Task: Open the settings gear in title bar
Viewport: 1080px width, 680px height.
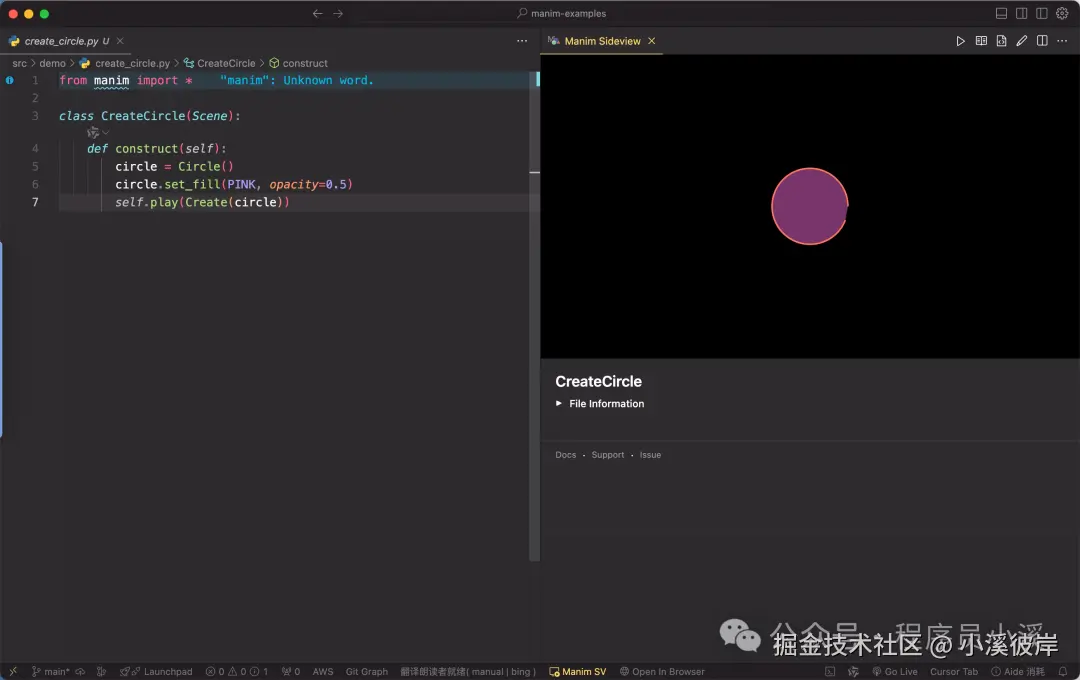Action: pos(1062,14)
